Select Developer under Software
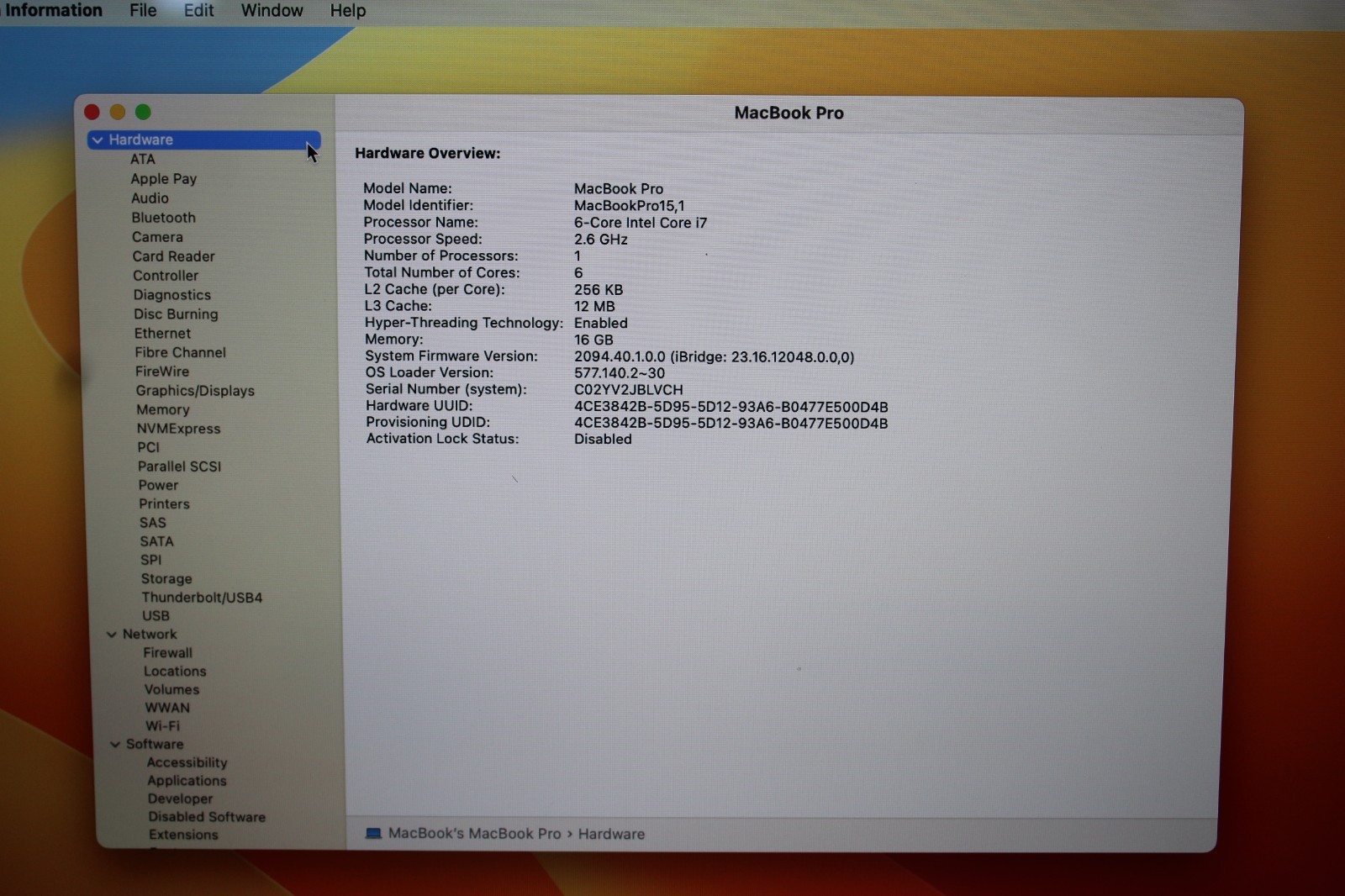Image resolution: width=1345 pixels, height=896 pixels. coord(180,799)
